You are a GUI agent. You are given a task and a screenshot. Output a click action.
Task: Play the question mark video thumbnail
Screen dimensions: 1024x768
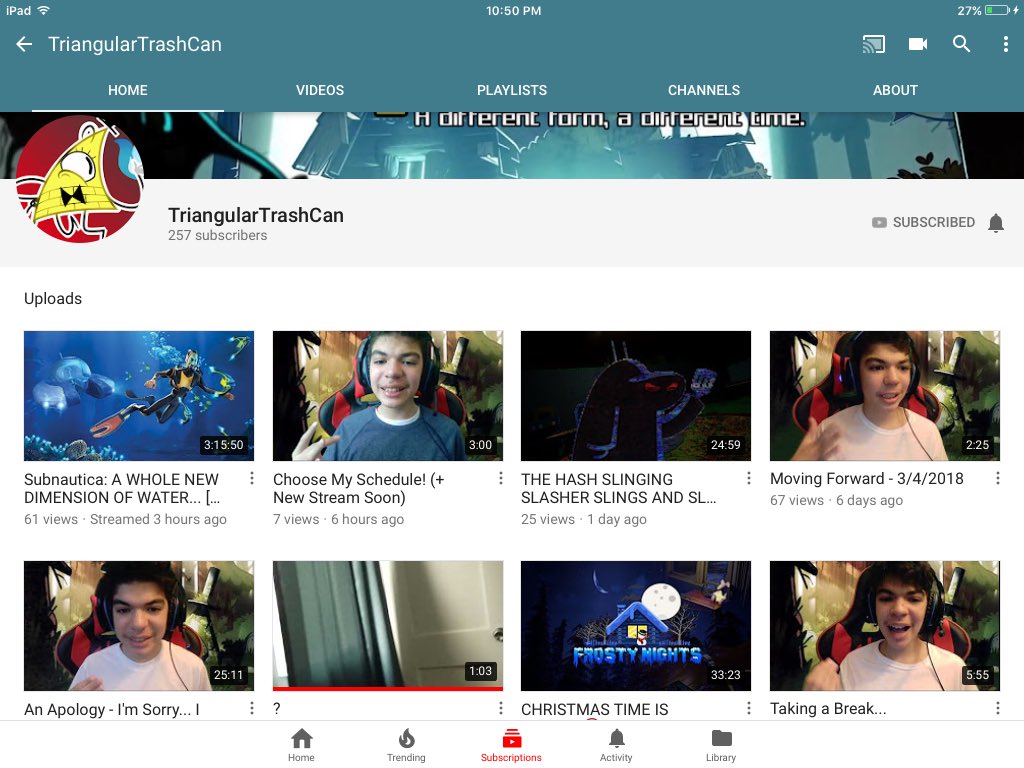tap(388, 626)
